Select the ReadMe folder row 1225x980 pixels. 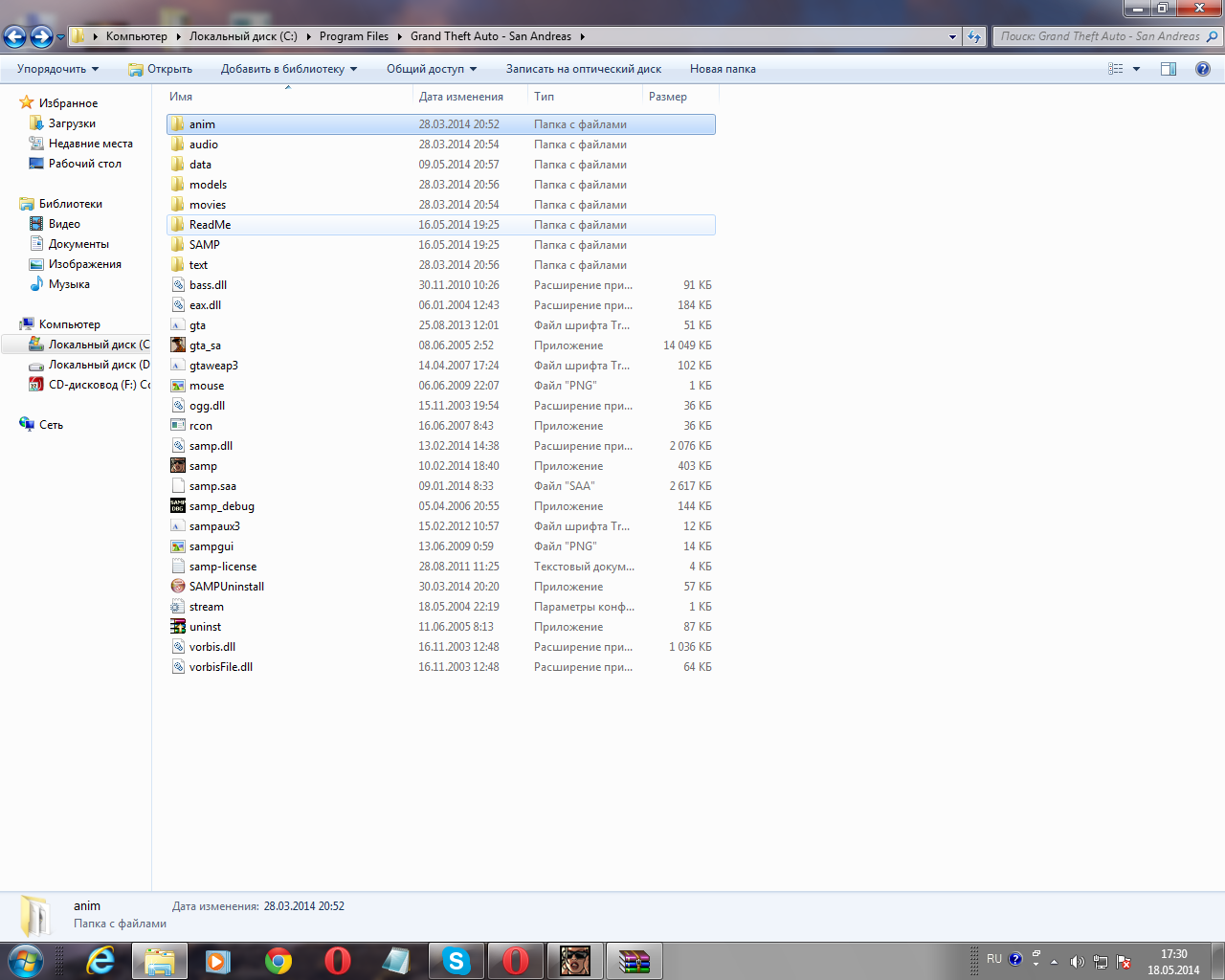(x=440, y=225)
